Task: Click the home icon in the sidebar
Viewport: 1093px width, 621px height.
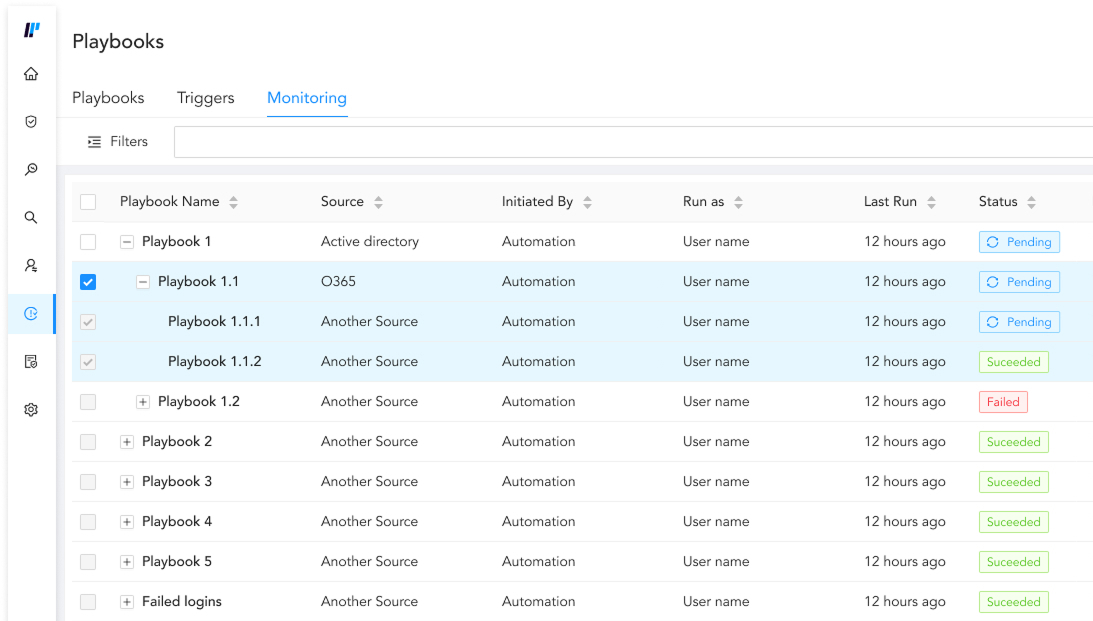Action: 31,74
